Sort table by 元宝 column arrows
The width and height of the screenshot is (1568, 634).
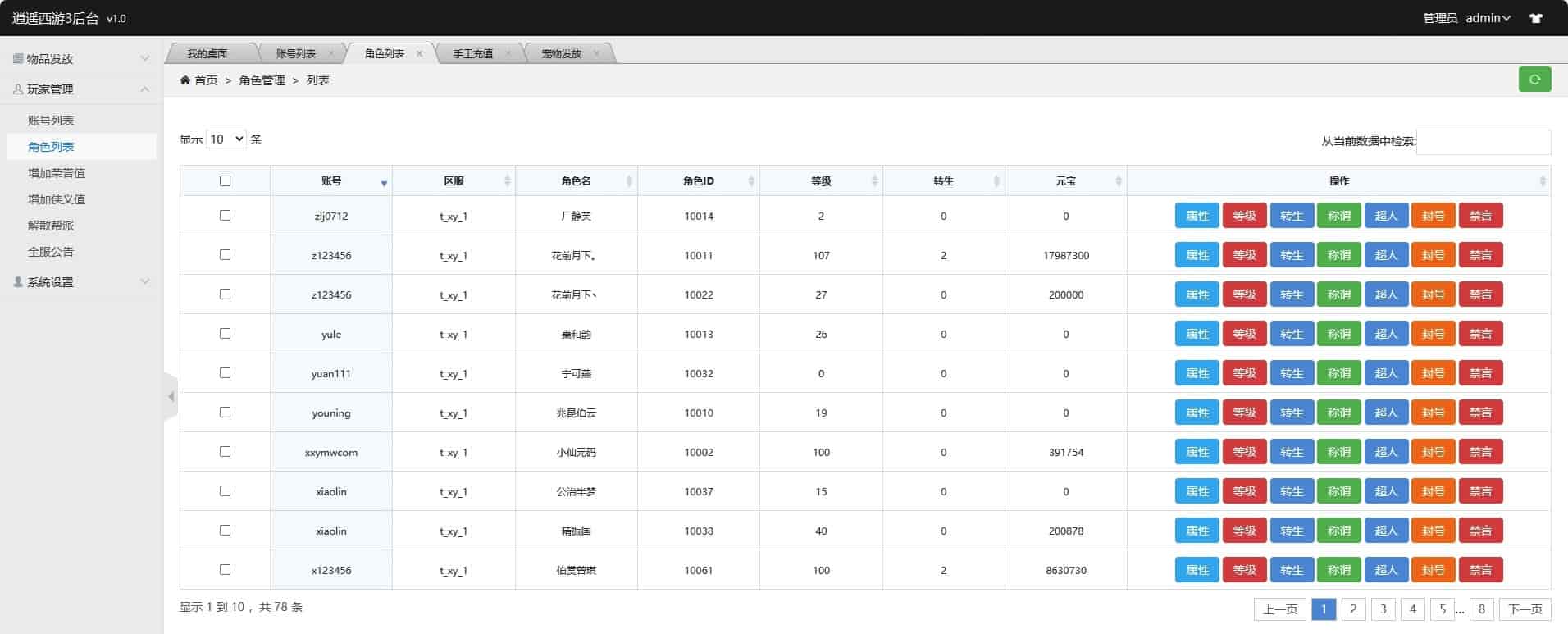click(1118, 181)
